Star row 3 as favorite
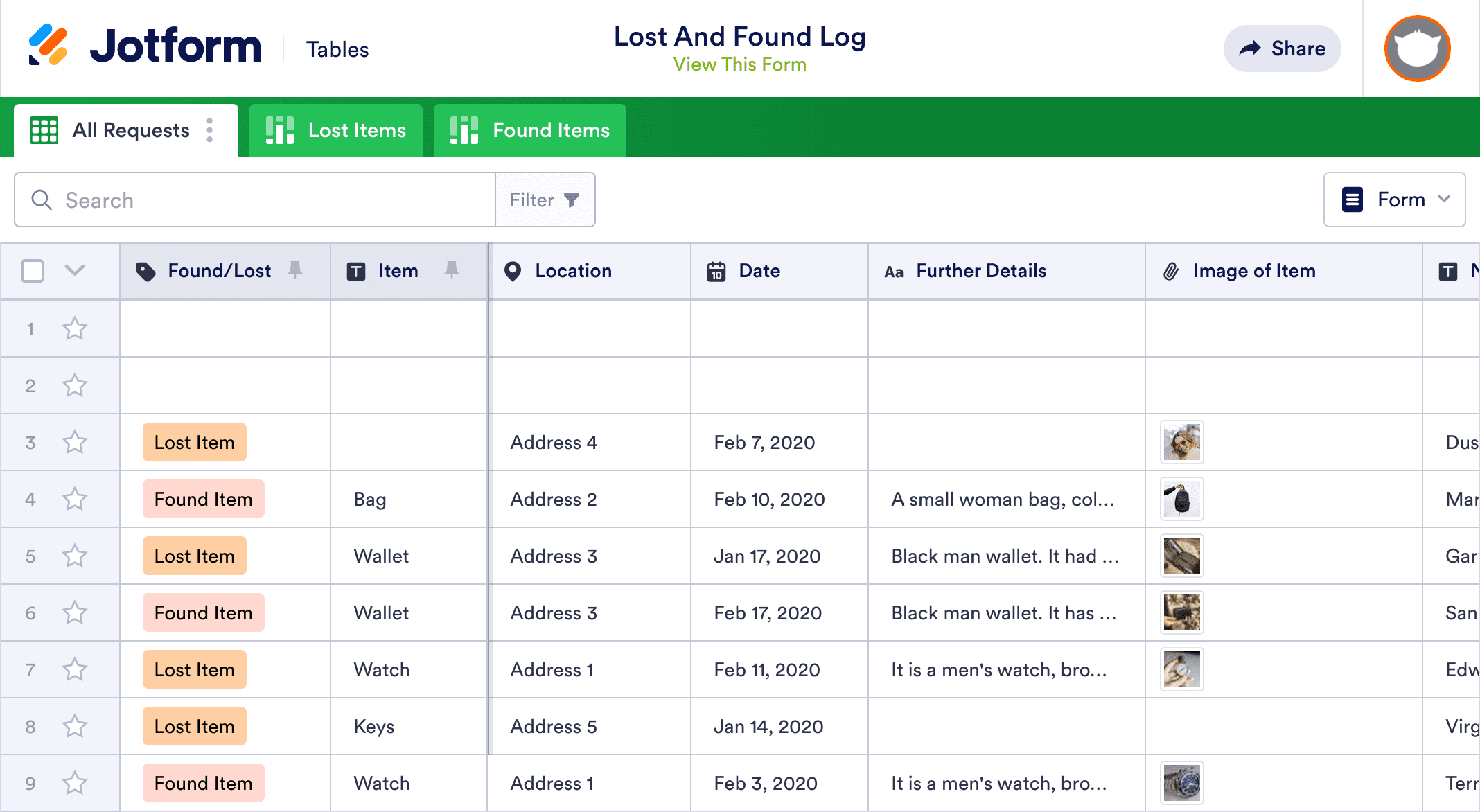This screenshot has width=1480, height=812. tap(74, 442)
